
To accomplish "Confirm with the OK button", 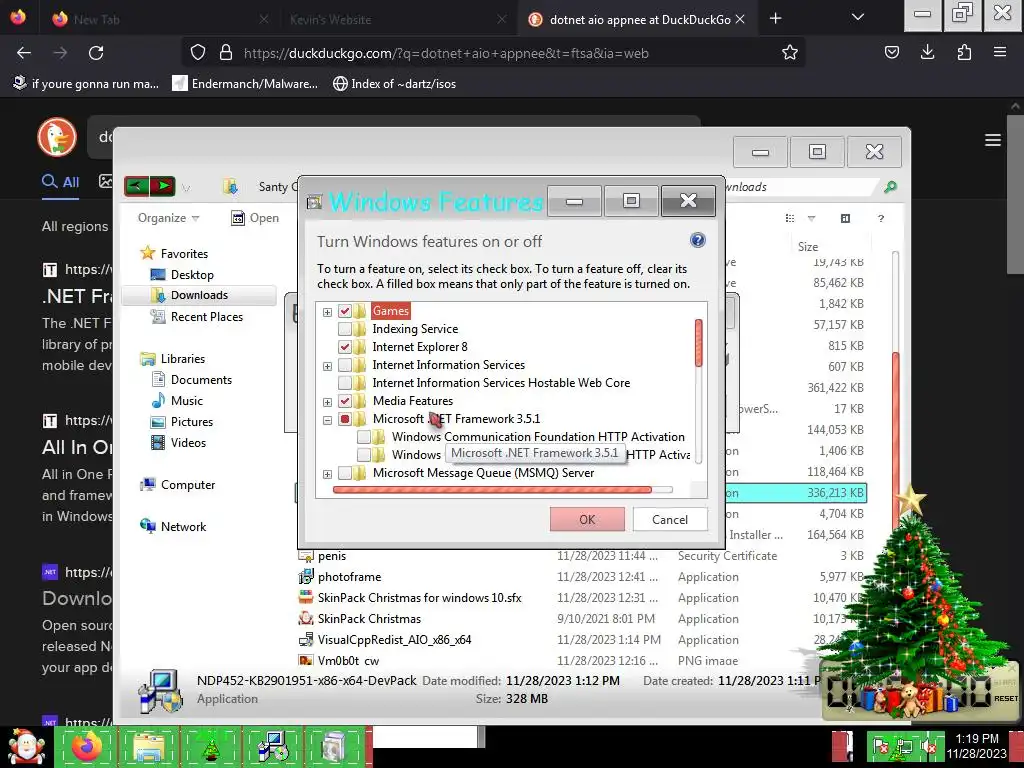I will coord(587,520).
